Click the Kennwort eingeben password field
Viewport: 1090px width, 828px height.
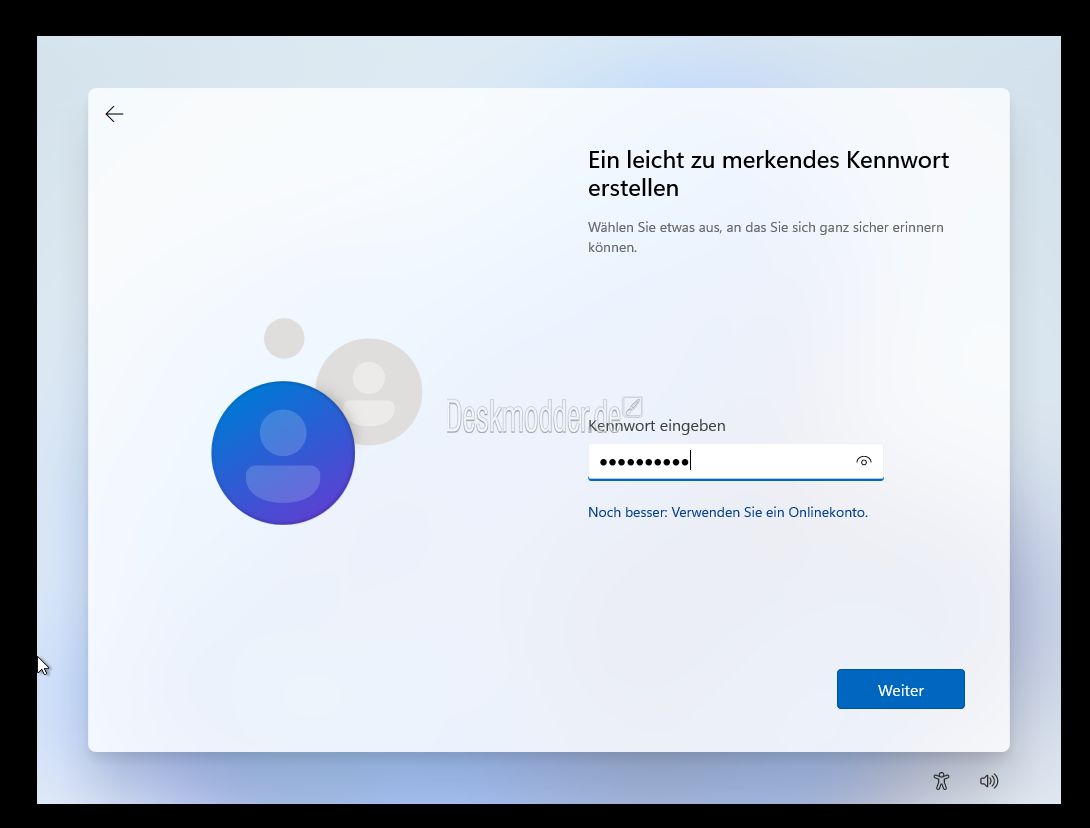735,462
